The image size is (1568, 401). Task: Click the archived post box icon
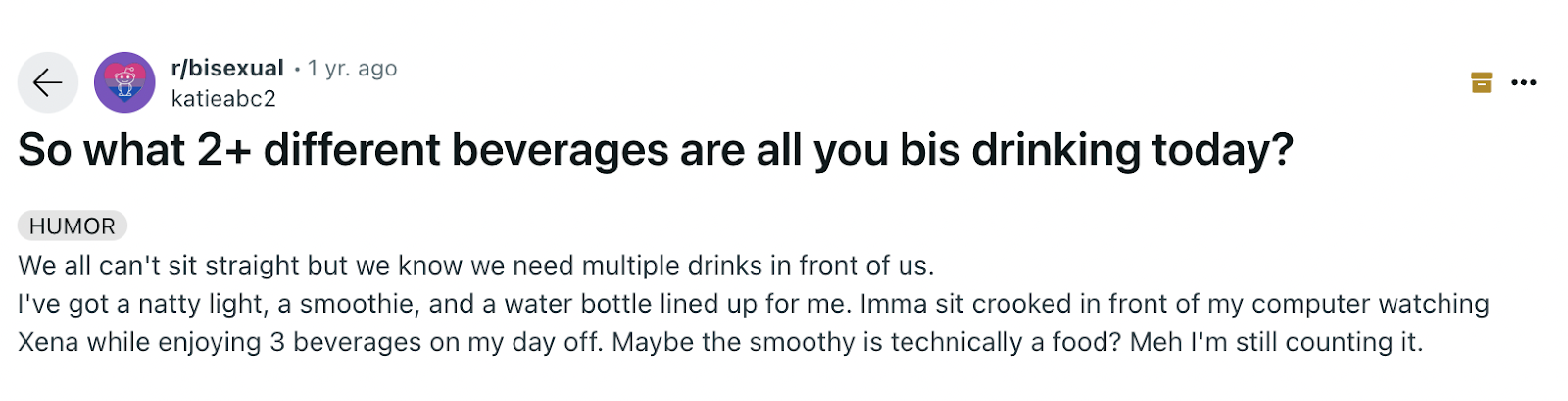pyautogui.click(x=1481, y=82)
